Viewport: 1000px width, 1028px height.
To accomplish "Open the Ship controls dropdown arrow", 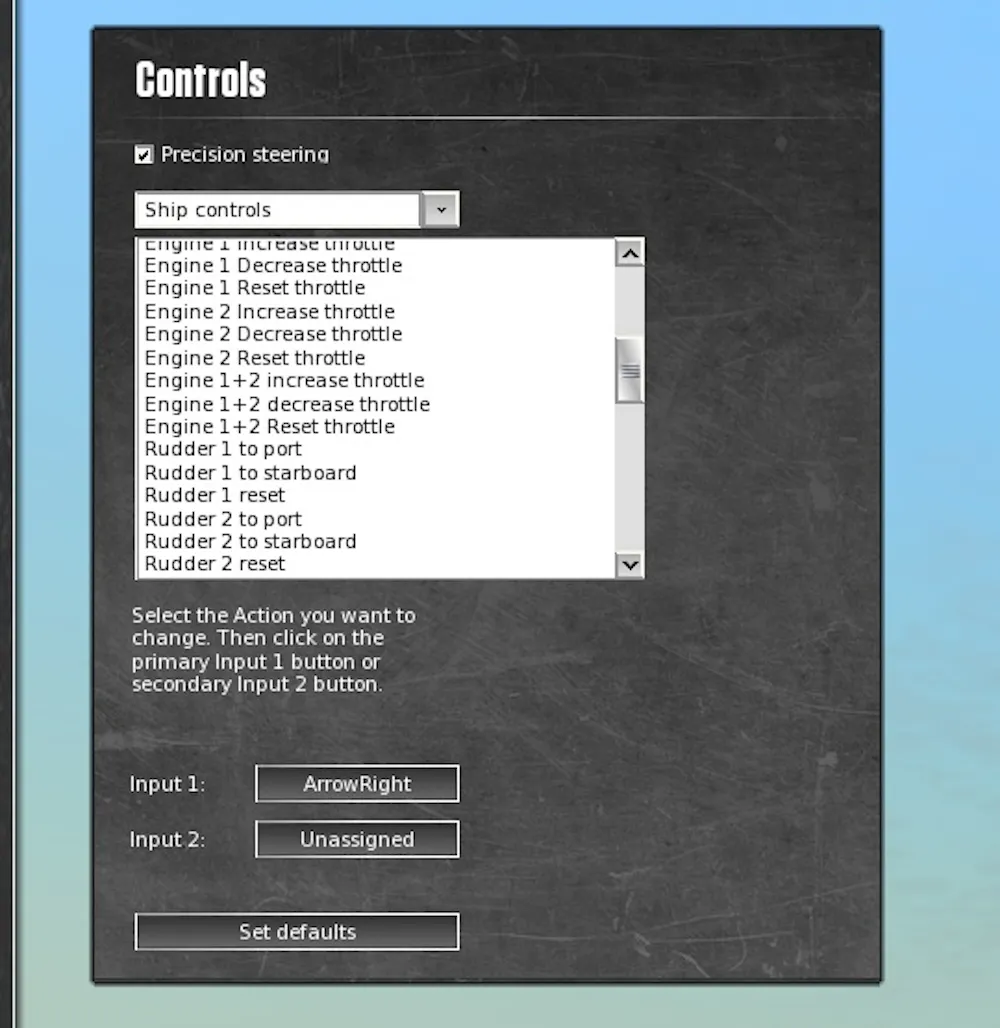I will [440, 210].
